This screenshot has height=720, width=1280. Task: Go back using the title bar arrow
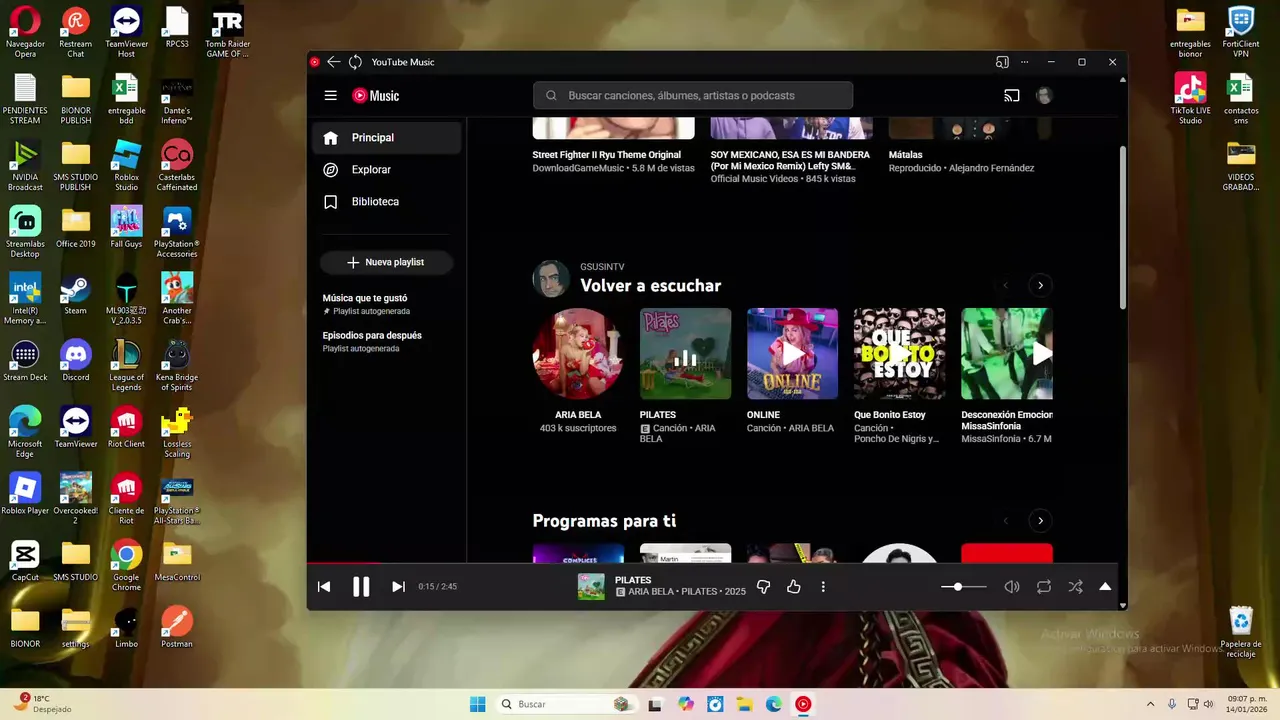(334, 62)
